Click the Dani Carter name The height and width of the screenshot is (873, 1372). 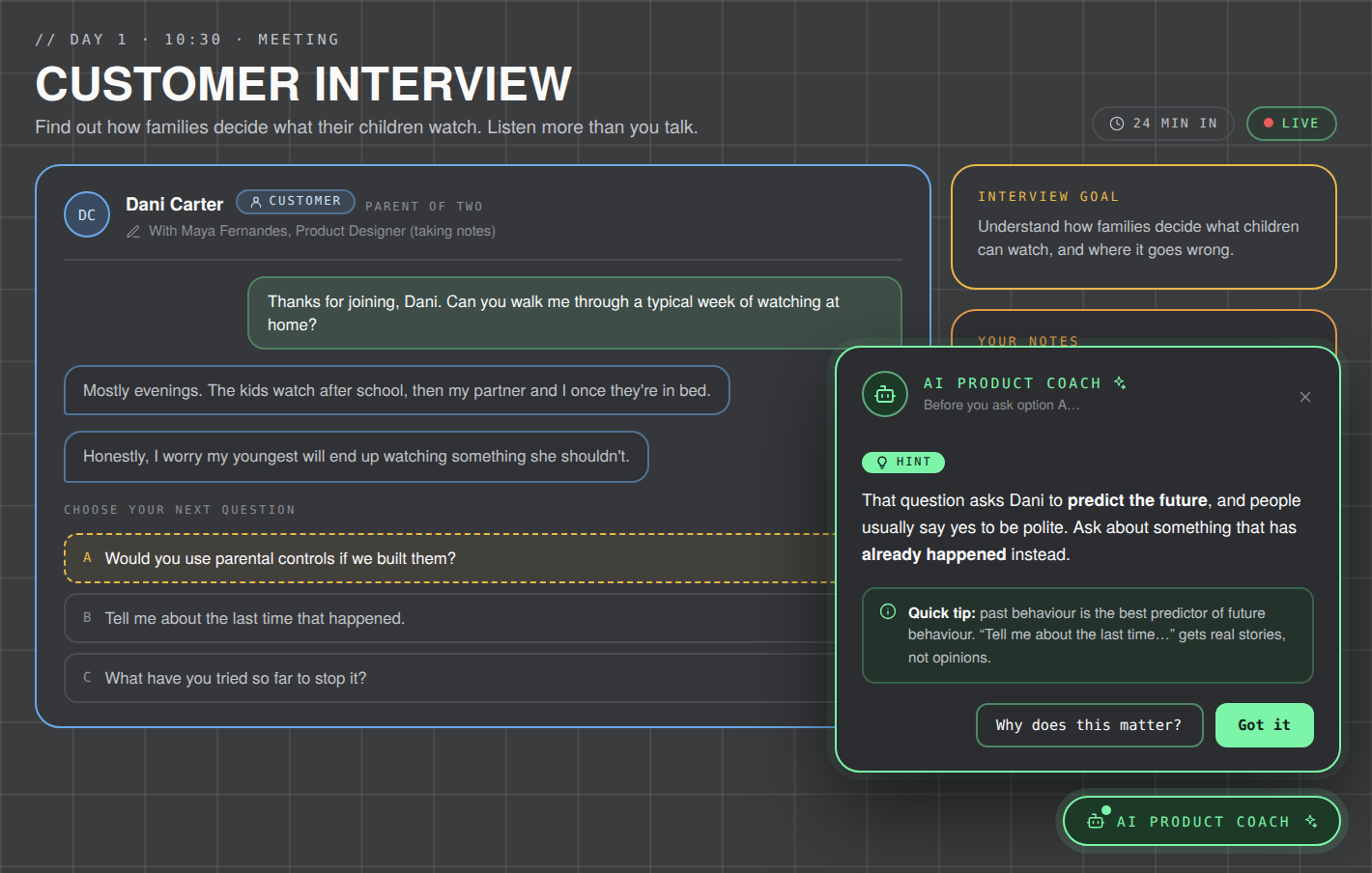(x=174, y=205)
